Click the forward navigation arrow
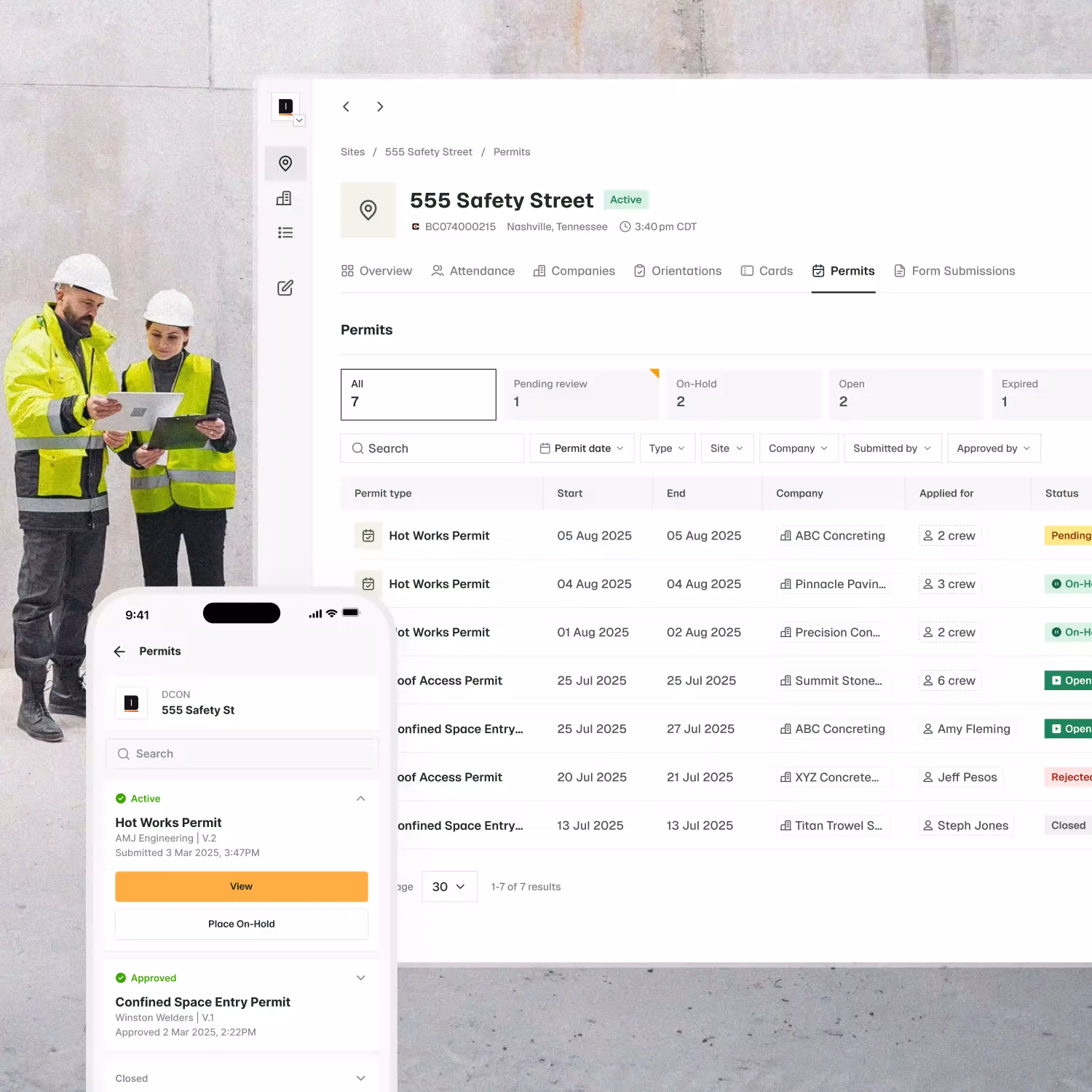This screenshot has width=1092, height=1092. [x=380, y=106]
